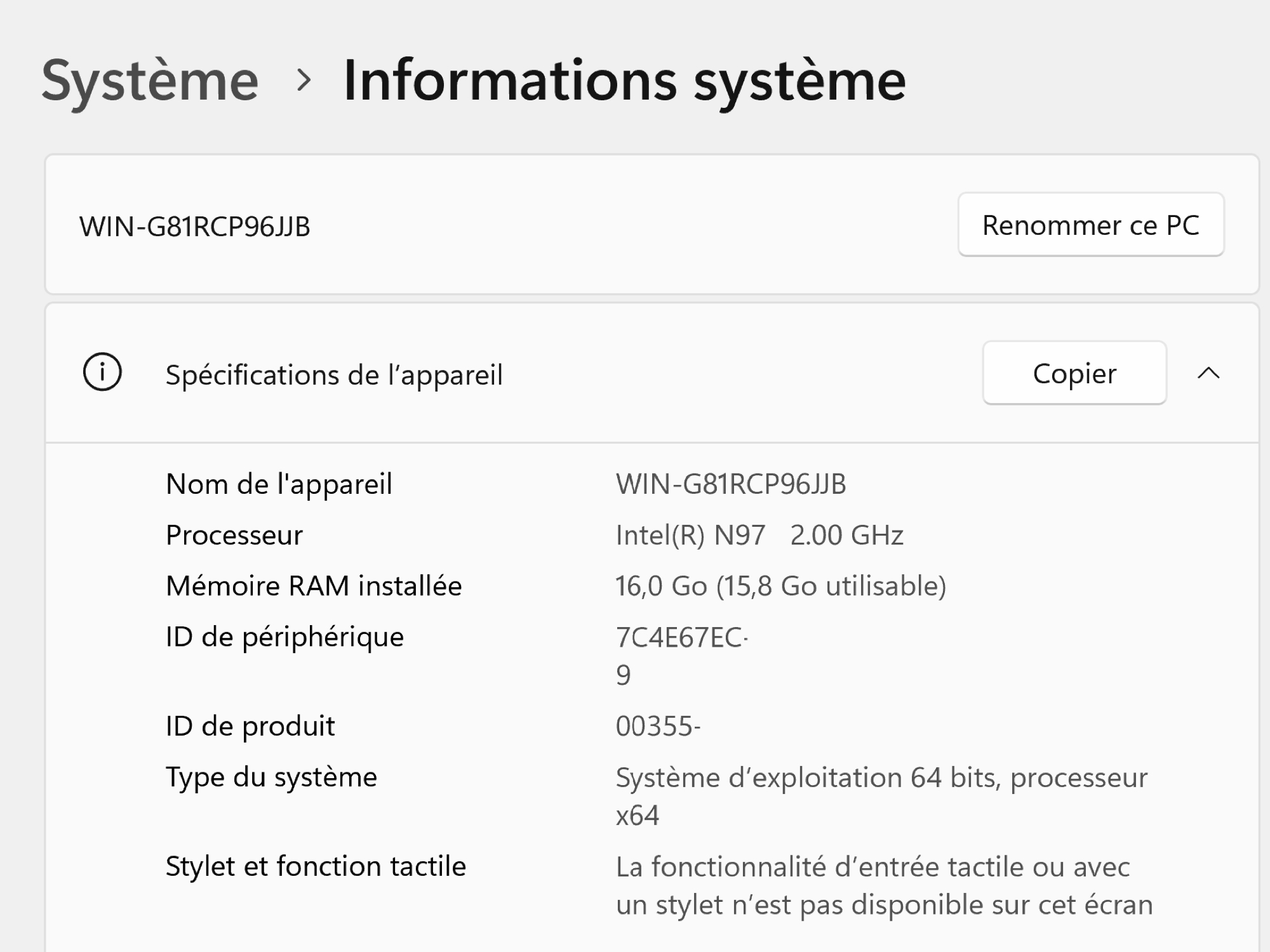Viewport: 1270px width, 952px height.
Task: Click the Mémoire RAM installée label
Action: [x=314, y=586]
